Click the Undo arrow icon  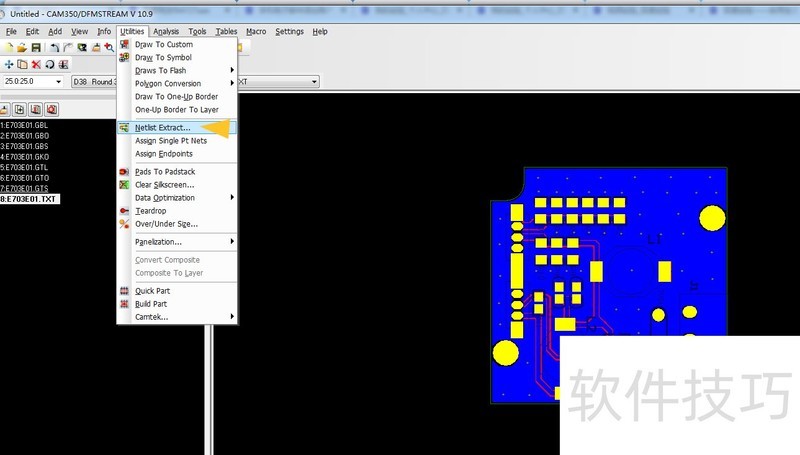coord(54,47)
